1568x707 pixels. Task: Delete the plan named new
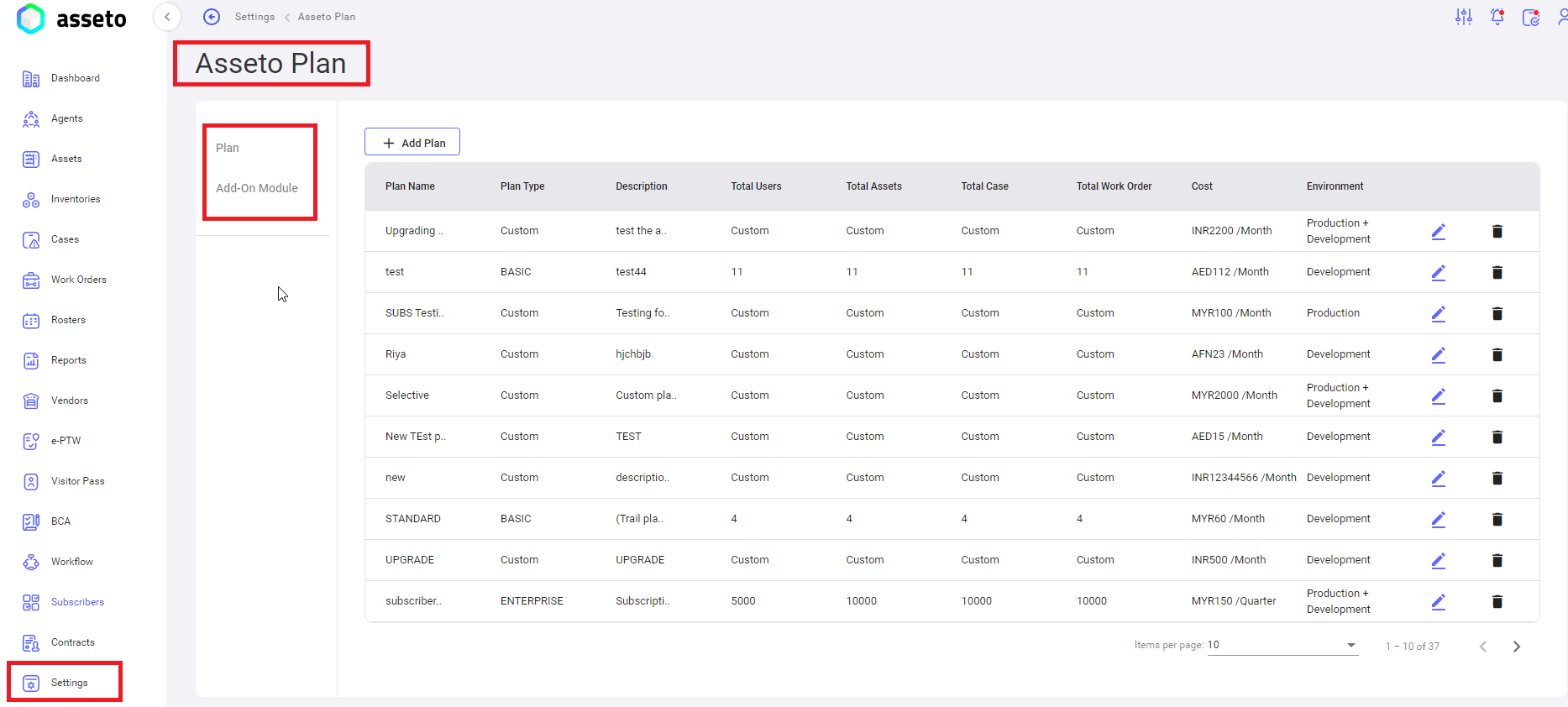click(x=1497, y=478)
